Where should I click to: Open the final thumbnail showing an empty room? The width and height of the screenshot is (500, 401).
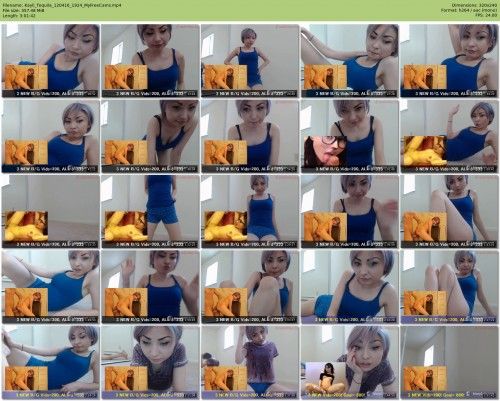point(449,362)
